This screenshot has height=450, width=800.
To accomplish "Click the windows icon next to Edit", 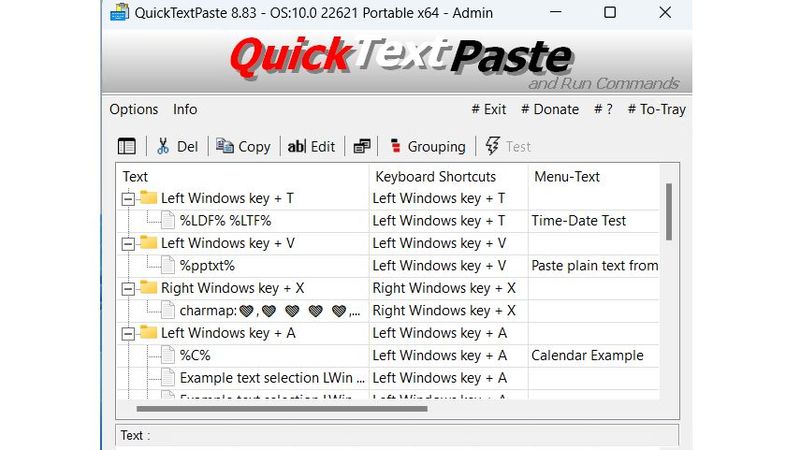I will (x=362, y=146).
